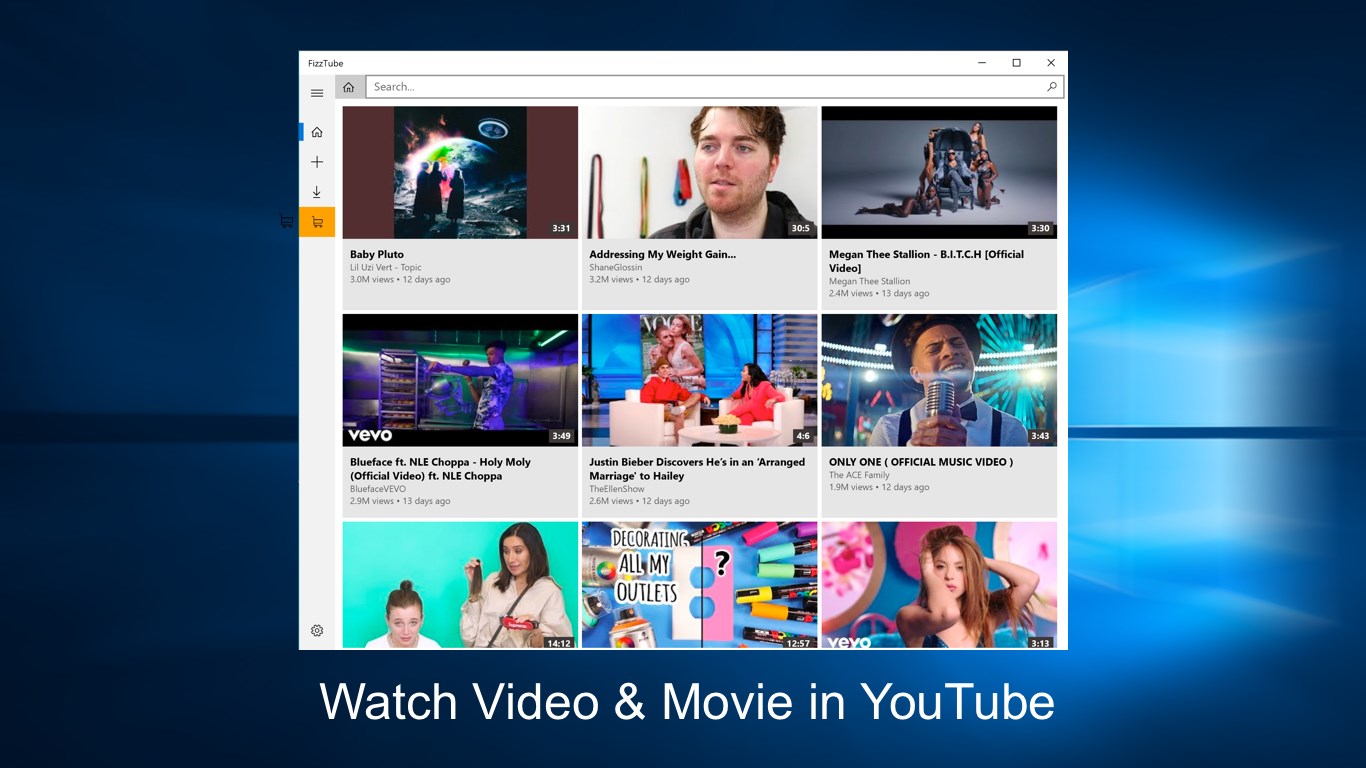Click 'Addressing My Weight Gain...' title

662,254
